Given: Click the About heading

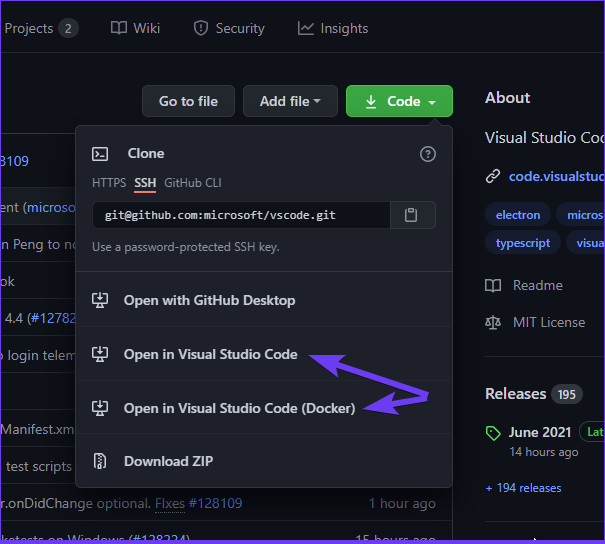Looking at the screenshot, I should click(x=507, y=98).
